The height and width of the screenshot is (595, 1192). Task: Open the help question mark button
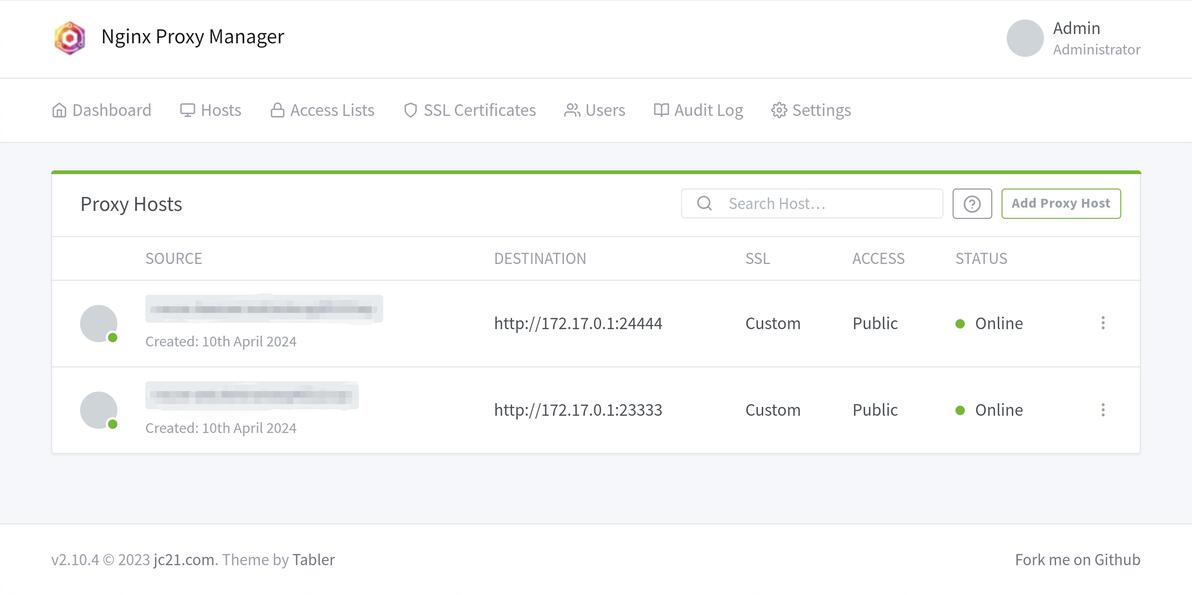[972, 204]
